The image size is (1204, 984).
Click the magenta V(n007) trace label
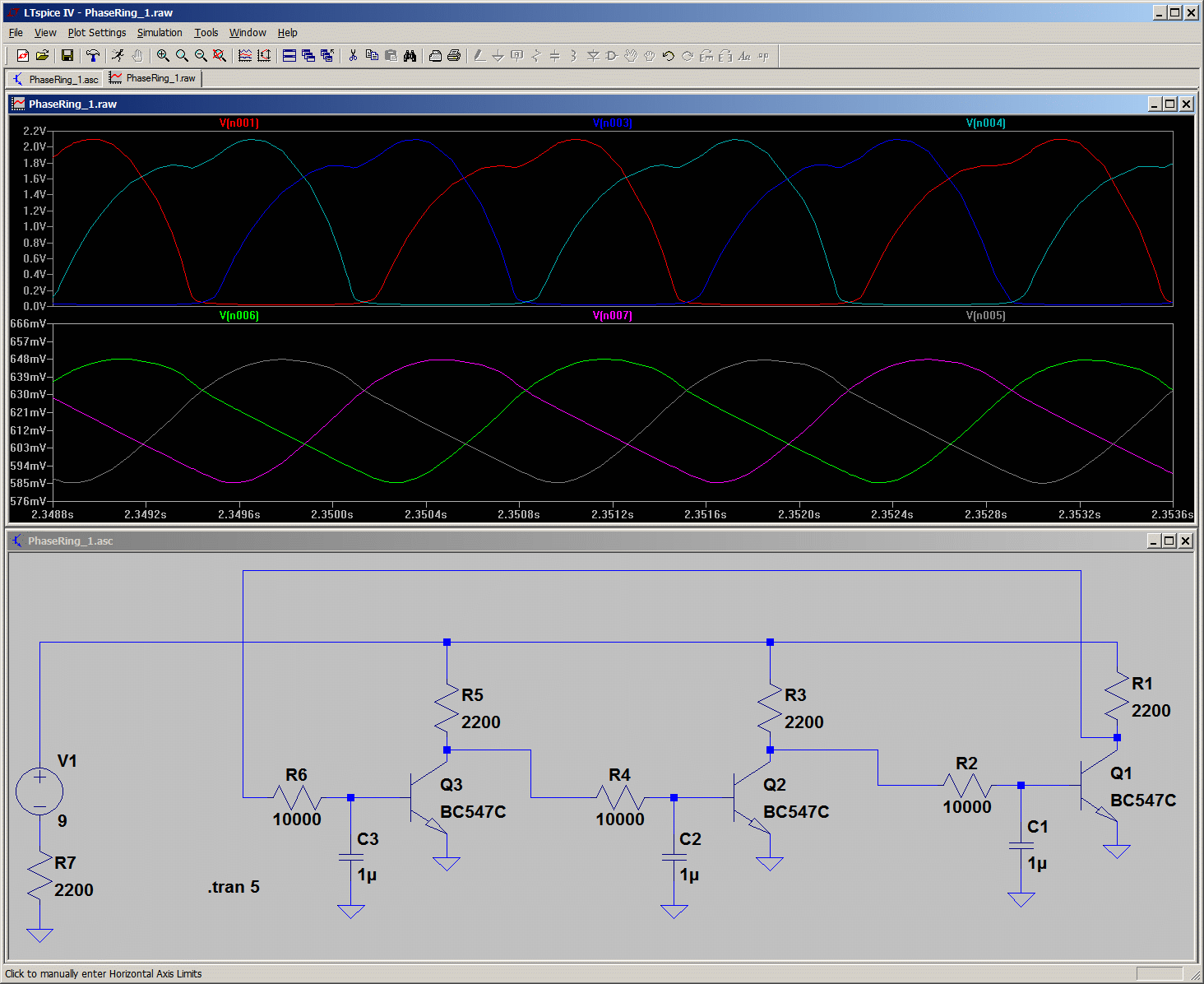[x=612, y=316]
